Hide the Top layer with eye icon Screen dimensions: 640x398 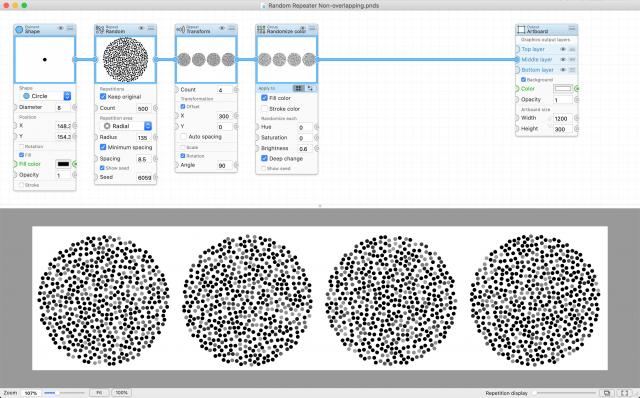[563, 49]
